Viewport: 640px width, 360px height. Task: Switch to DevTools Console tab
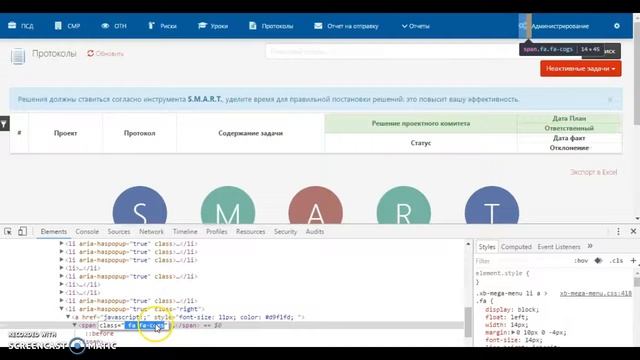[x=87, y=231]
